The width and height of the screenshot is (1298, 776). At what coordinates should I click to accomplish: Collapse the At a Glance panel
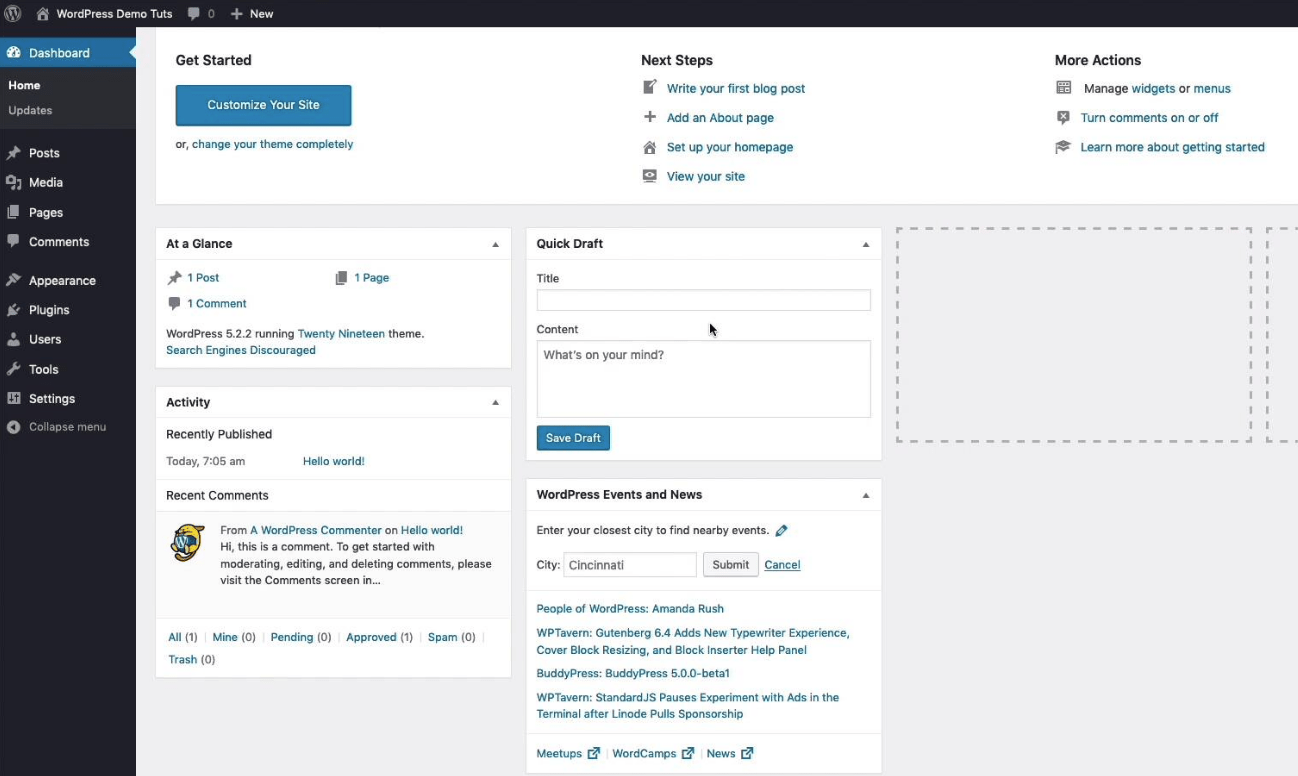495,244
